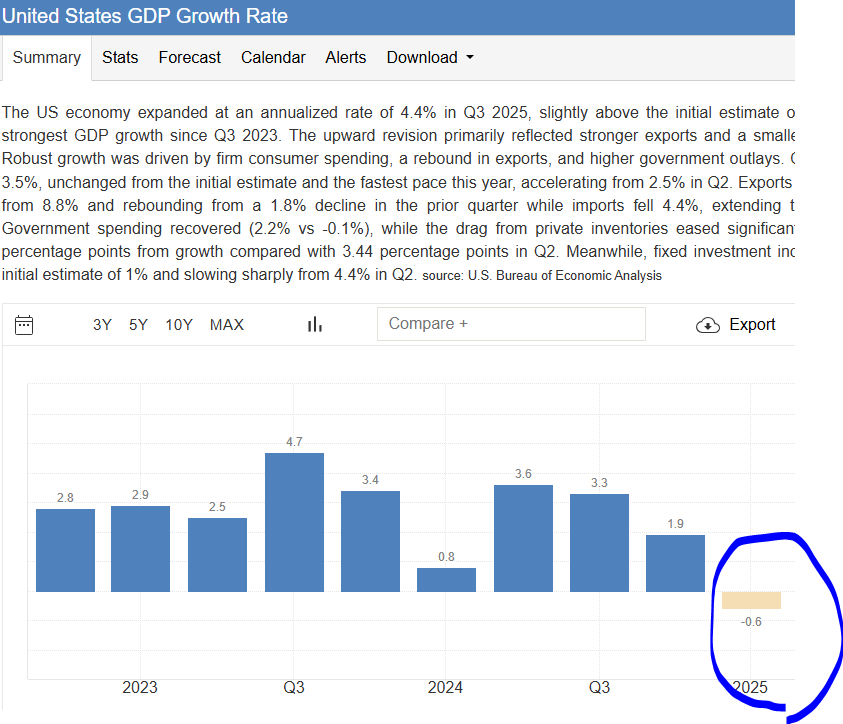The image size is (843, 724).
Task: Switch to the Summary tab
Action: pyautogui.click(x=47, y=58)
